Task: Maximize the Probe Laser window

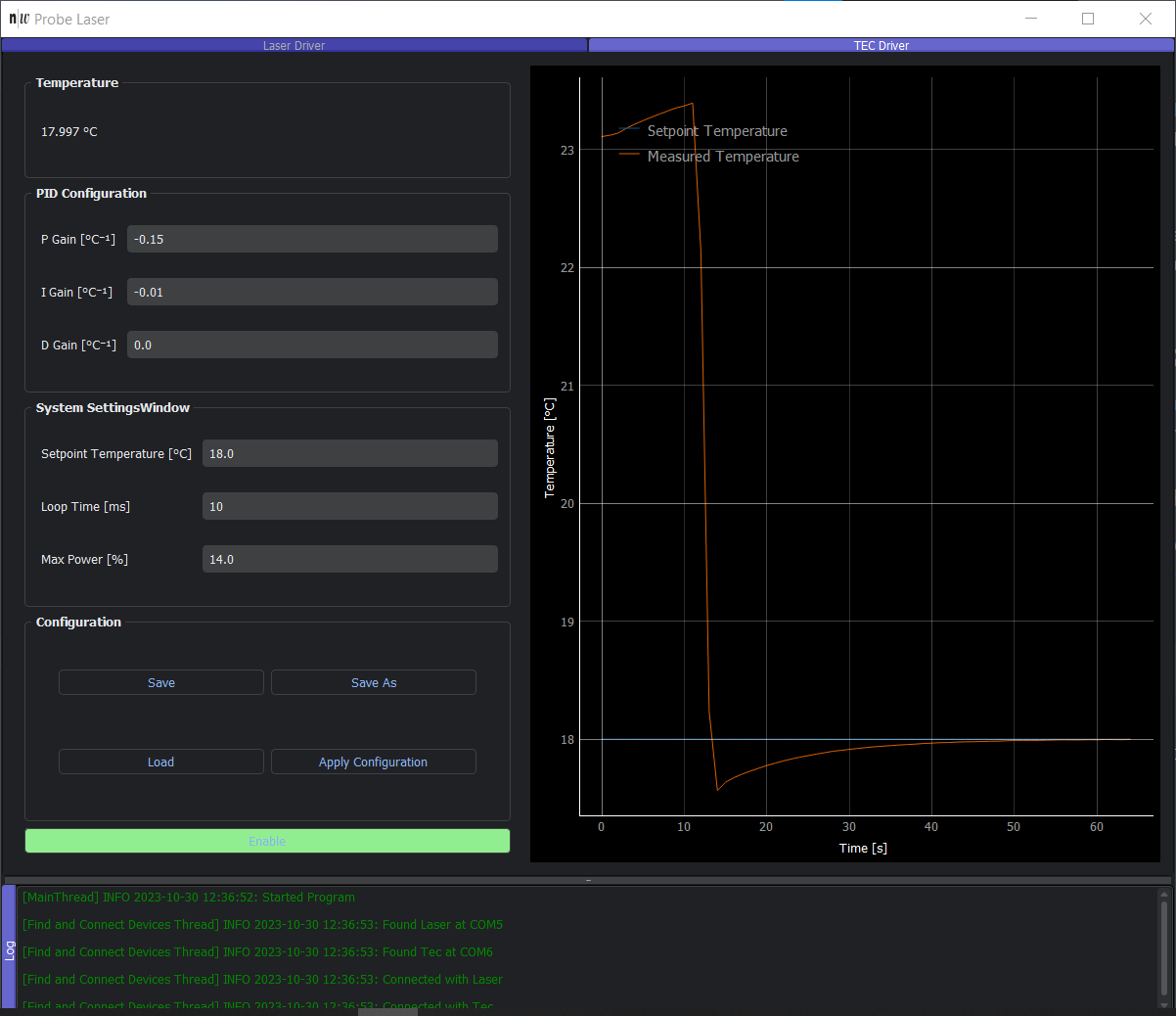Action: click(x=1088, y=19)
